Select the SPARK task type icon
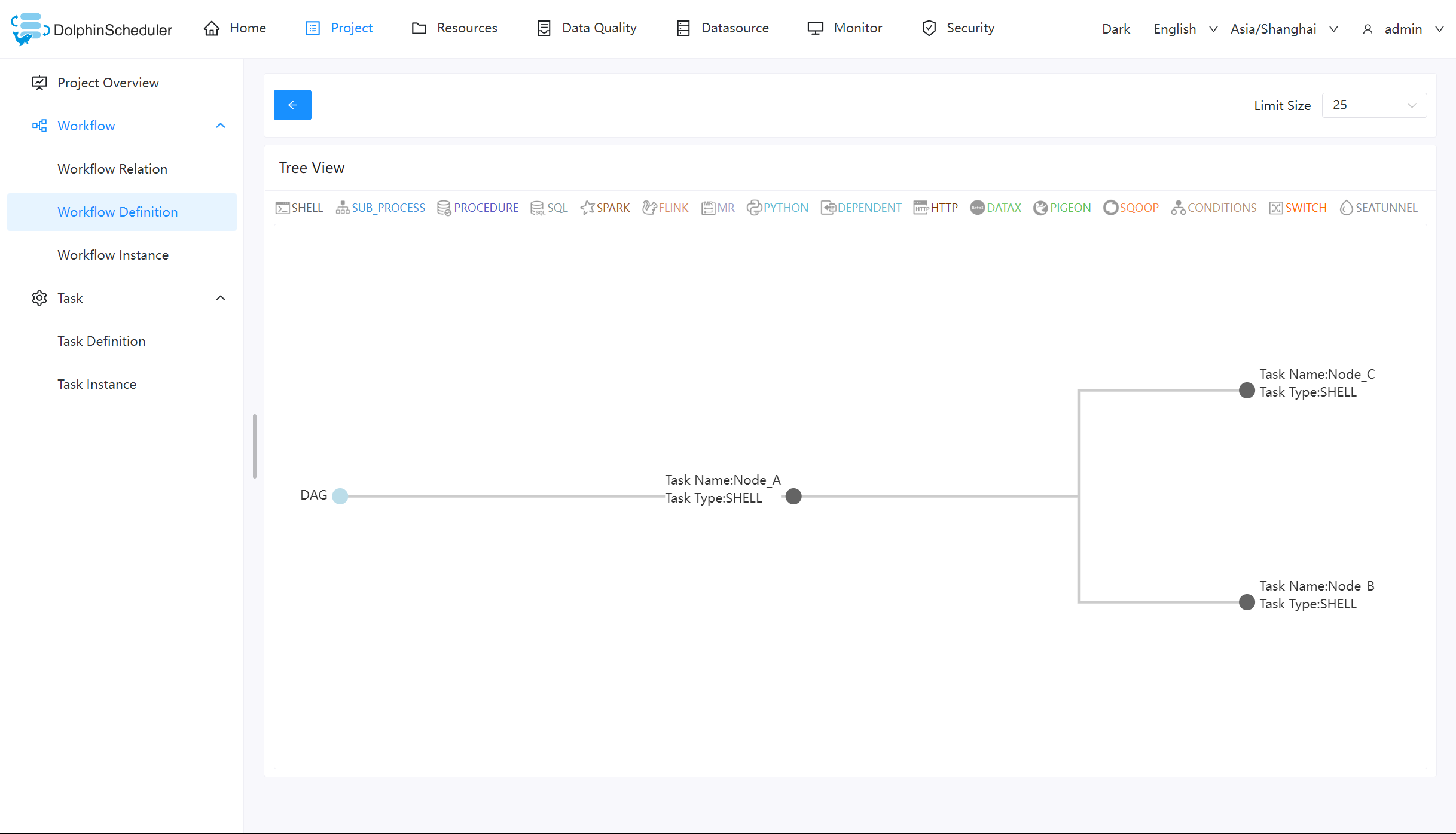1456x834 pixels. click(605, 207)
